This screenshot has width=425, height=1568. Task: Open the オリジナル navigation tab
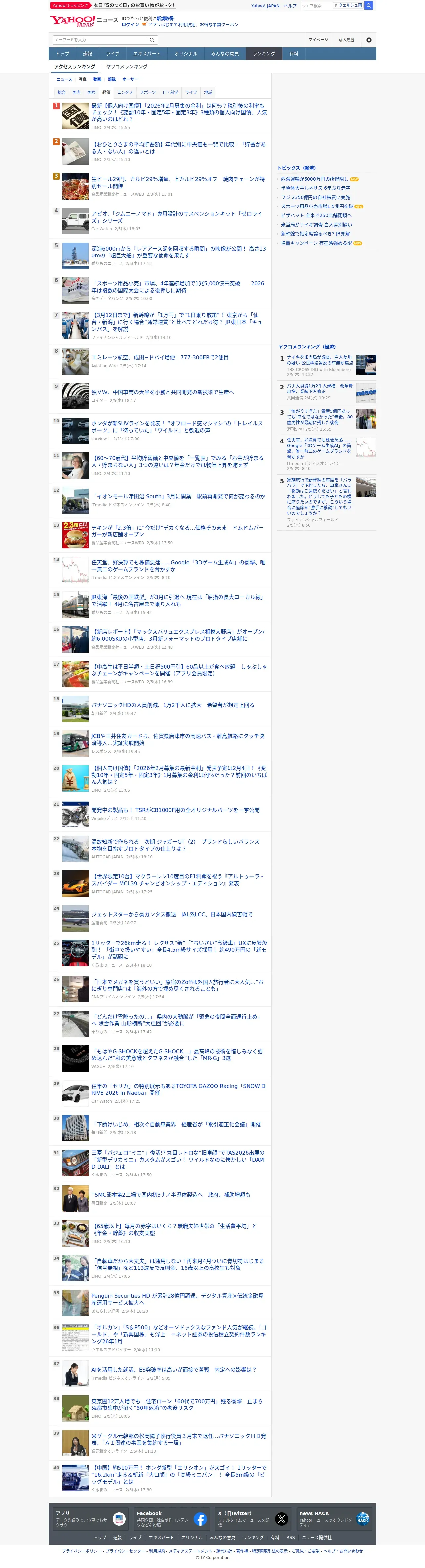coord(186,54)
